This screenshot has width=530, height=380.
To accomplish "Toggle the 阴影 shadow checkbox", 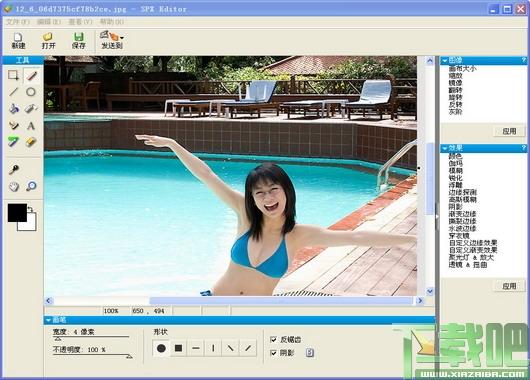I will (x=273, y=353).
